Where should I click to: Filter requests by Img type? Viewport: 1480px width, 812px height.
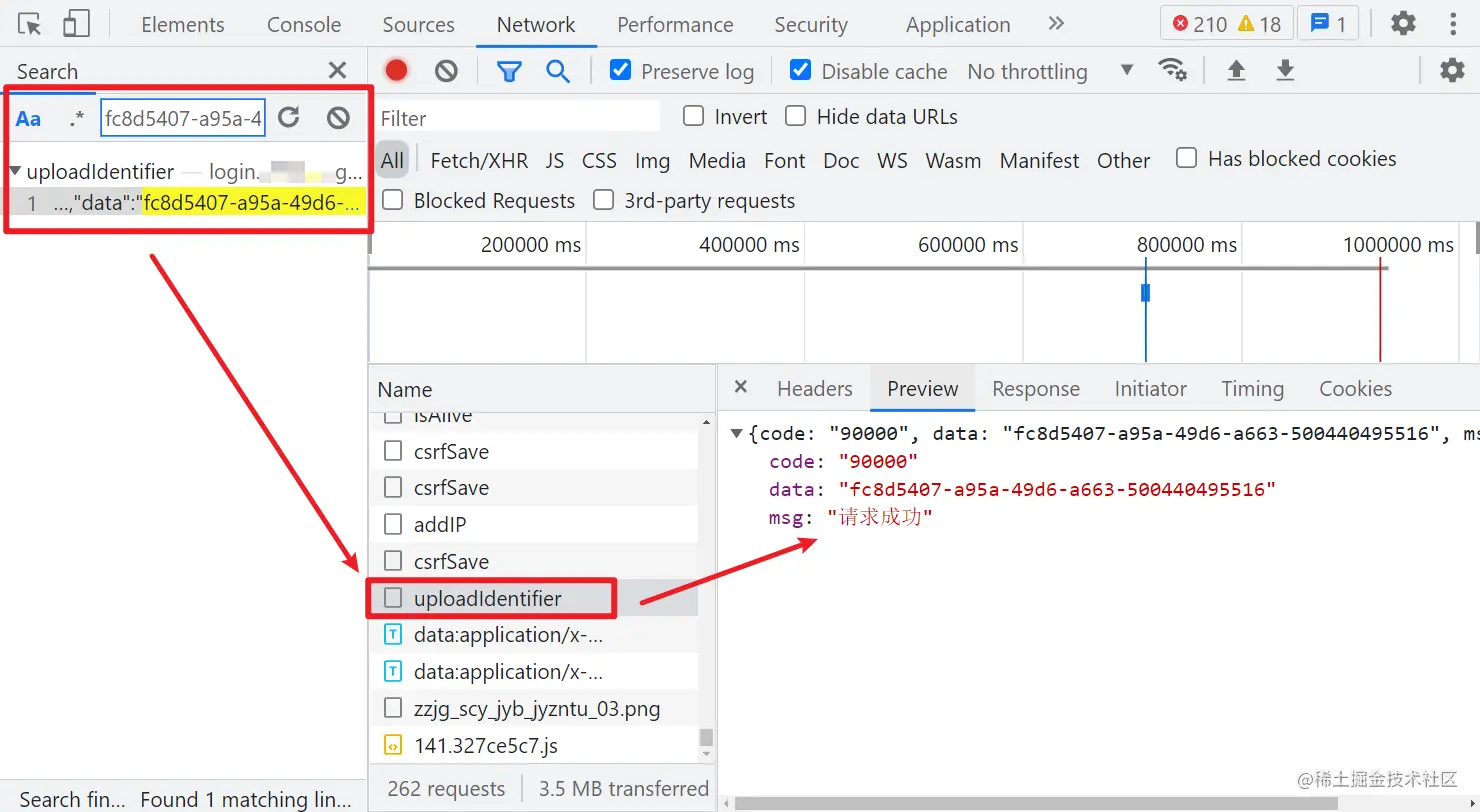tap(652, 160)
